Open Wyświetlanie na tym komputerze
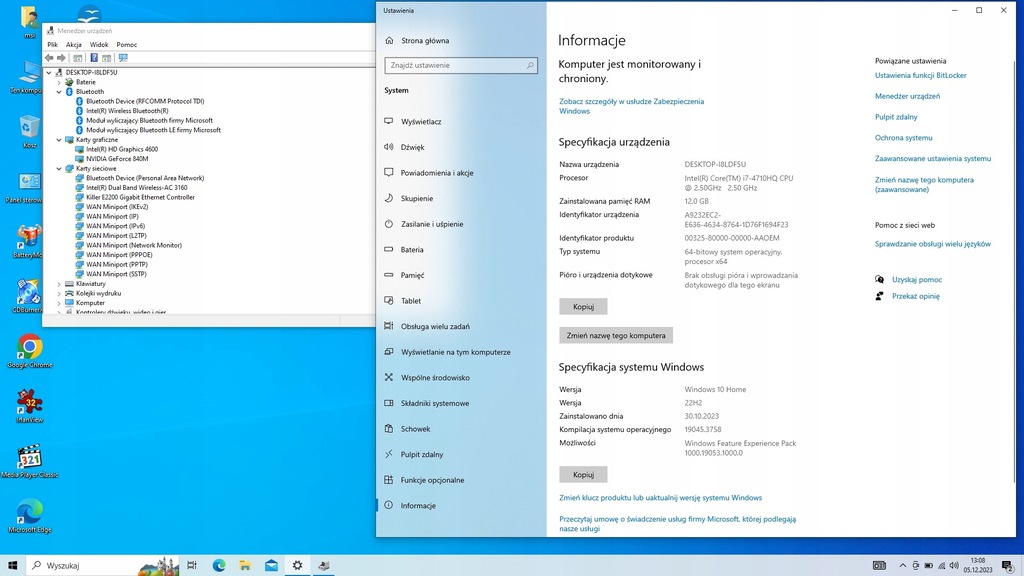The height and width of the screenshot is (576, 1024). [455, 351]
